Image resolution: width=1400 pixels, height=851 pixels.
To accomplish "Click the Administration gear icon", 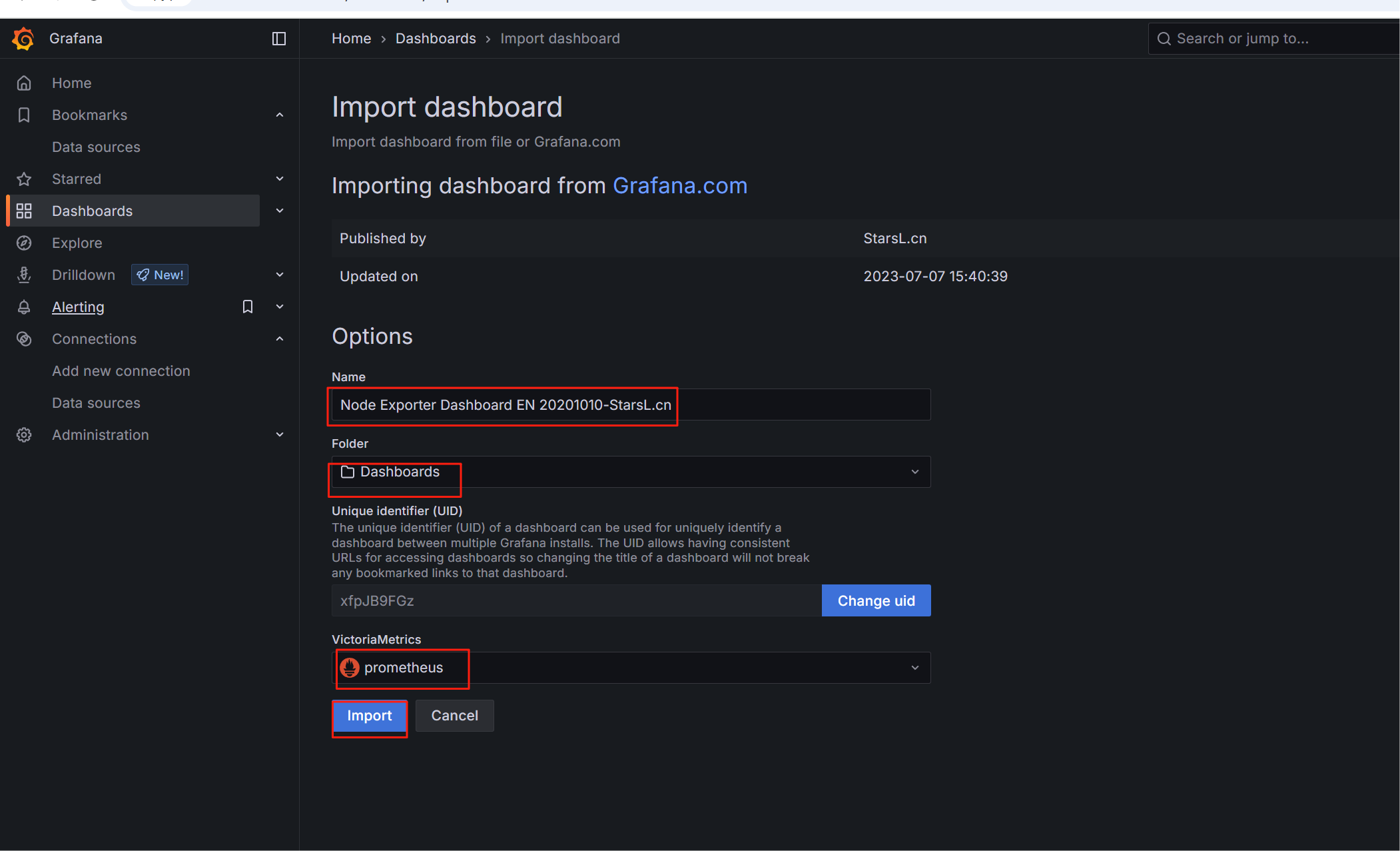I will point(24,435).
